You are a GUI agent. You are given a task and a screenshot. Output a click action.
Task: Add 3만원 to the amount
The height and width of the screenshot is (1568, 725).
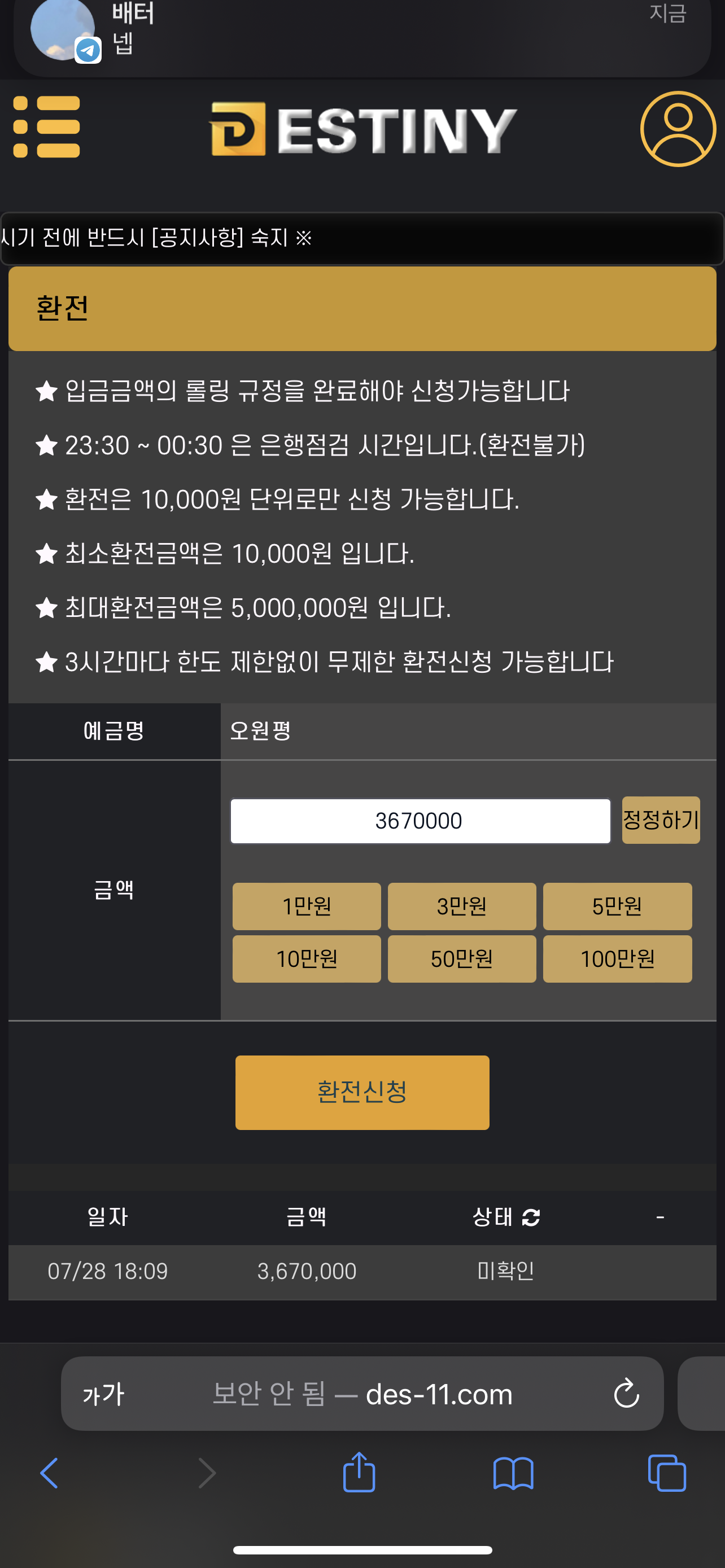(462, 906)
